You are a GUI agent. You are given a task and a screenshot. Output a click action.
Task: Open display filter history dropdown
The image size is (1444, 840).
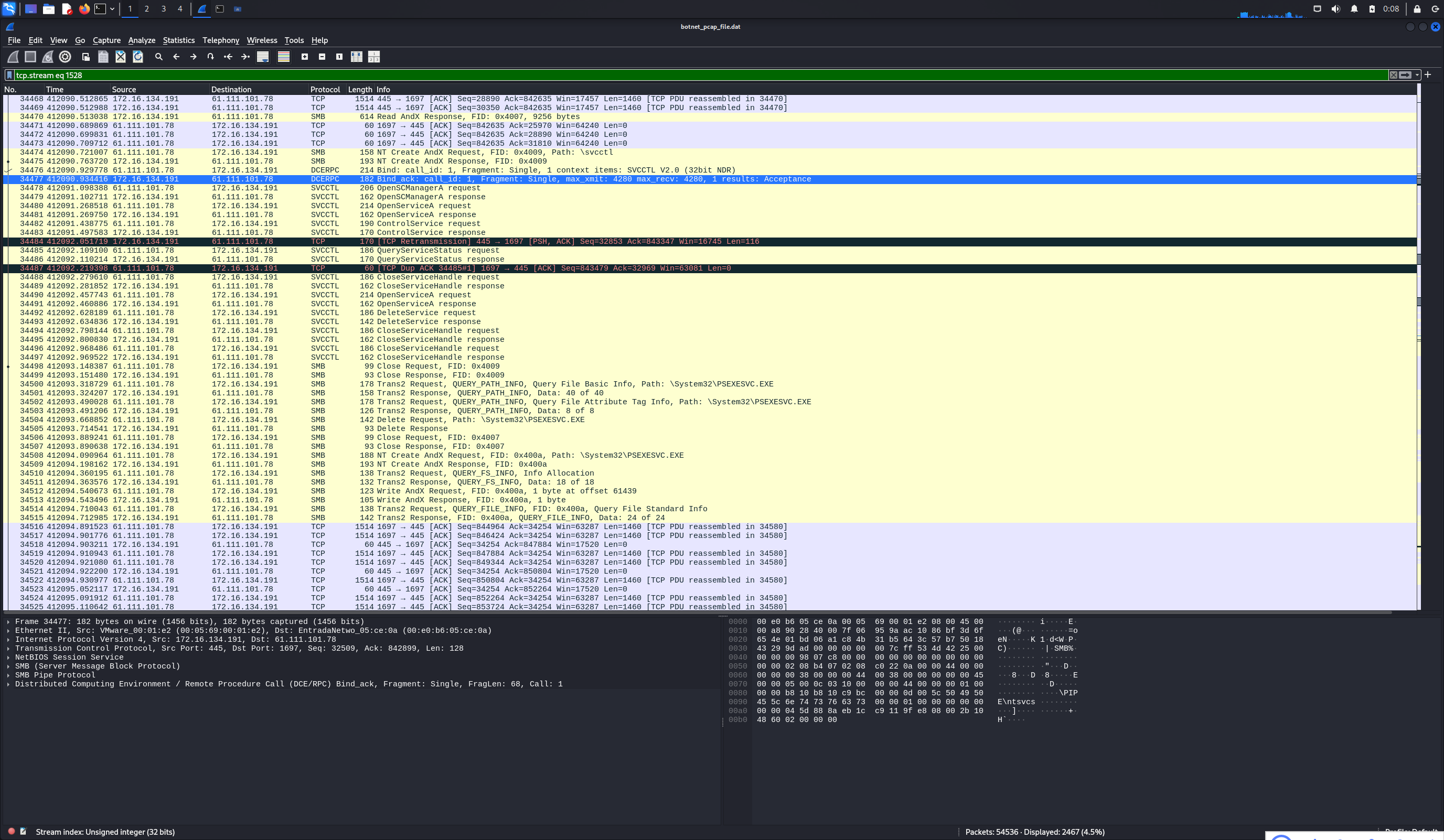(x=1417, y=75)
